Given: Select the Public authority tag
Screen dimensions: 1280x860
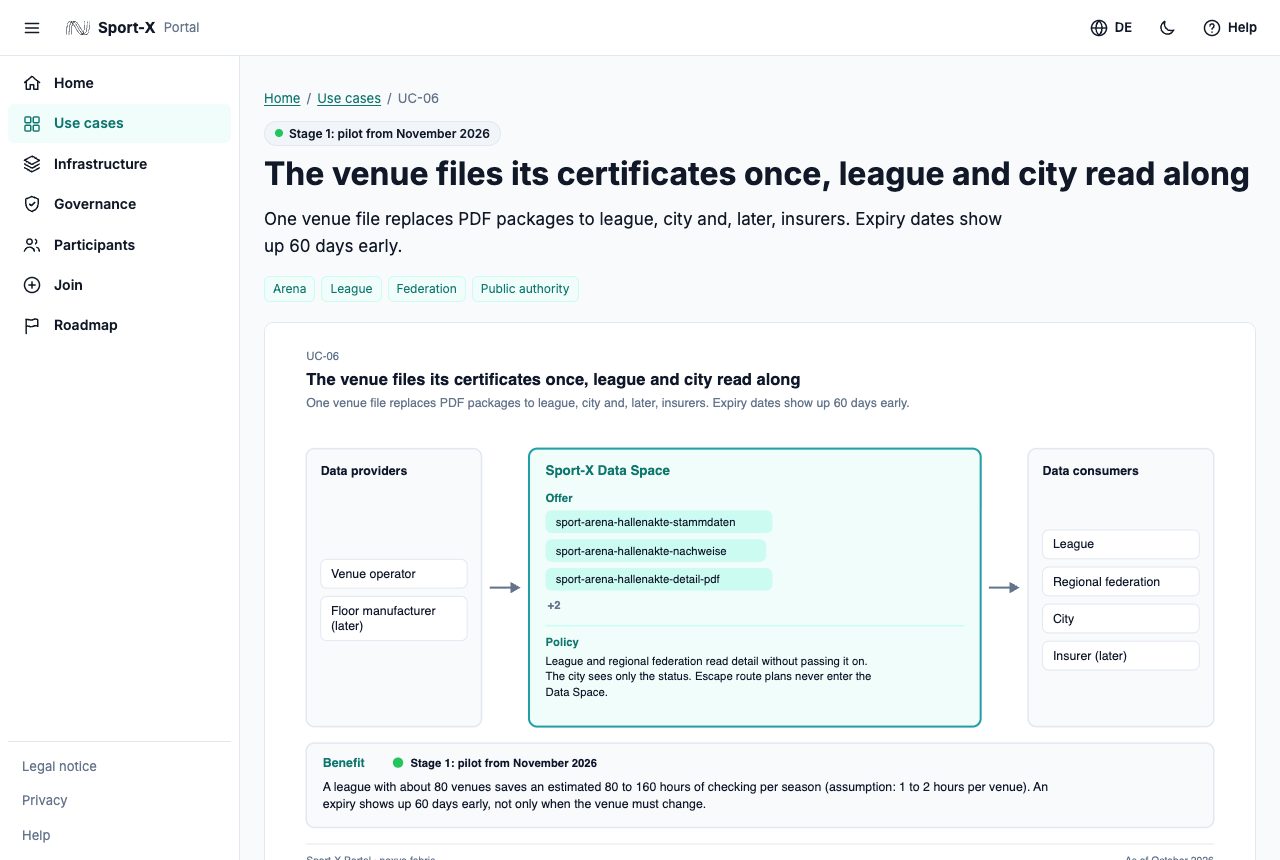Looking at the screenshot, I should click(525, 289).
